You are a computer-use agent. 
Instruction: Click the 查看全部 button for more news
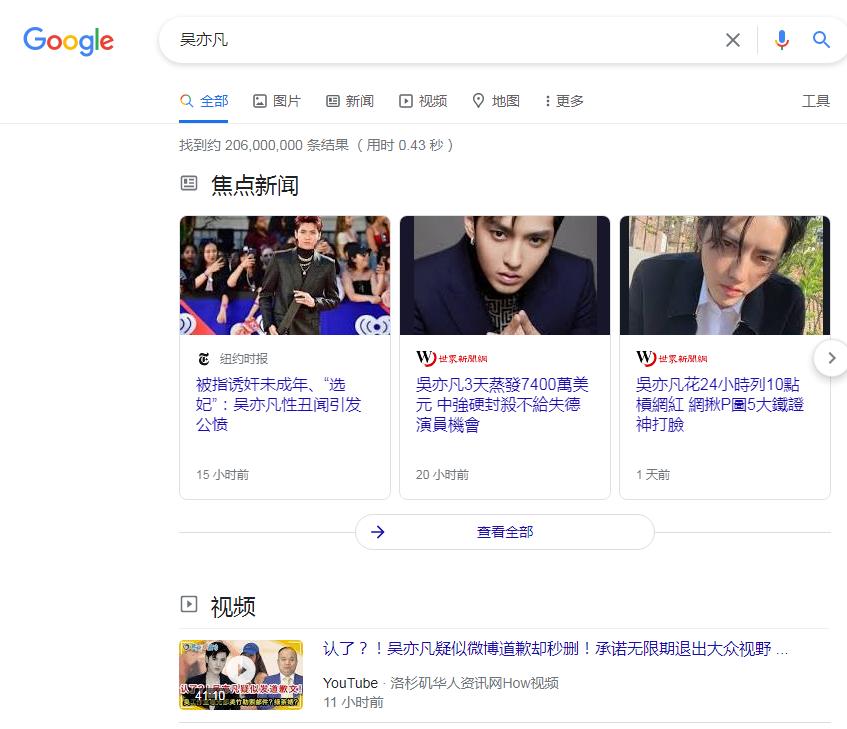click(x=504, y=532)
